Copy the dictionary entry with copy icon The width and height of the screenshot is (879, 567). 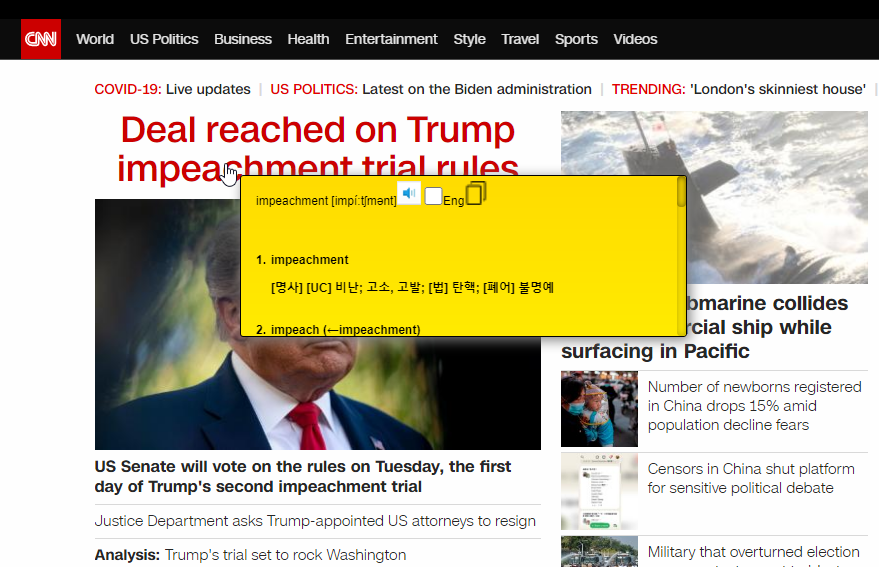pos(476,193)
